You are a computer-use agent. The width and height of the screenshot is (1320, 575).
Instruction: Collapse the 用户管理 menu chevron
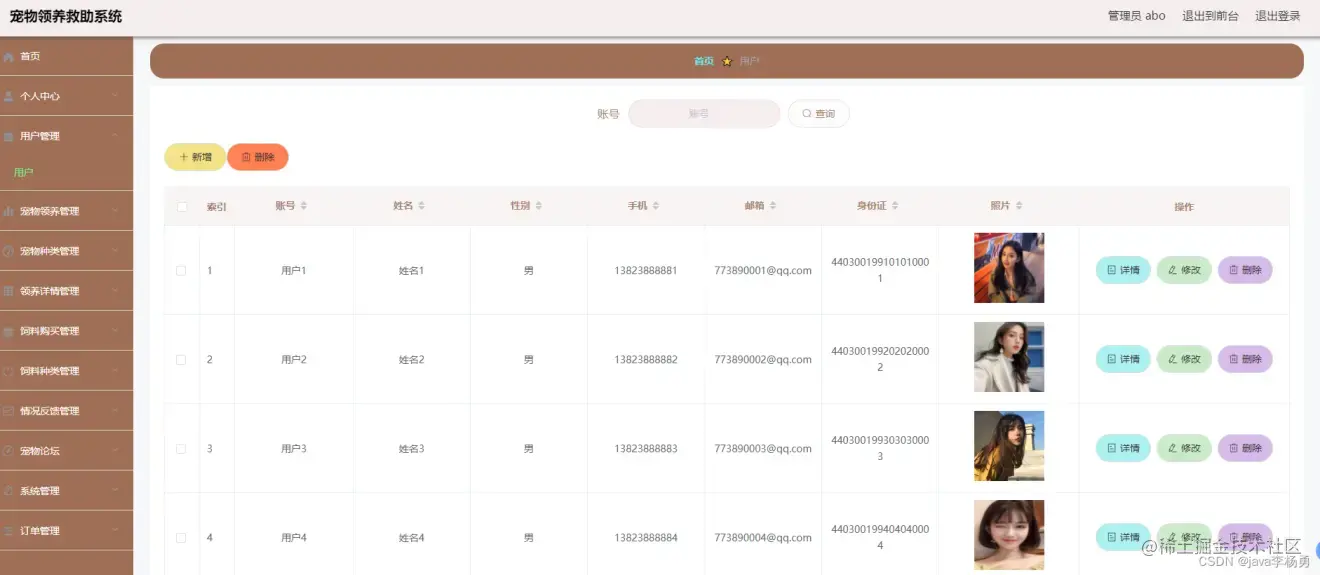point(115,136)
